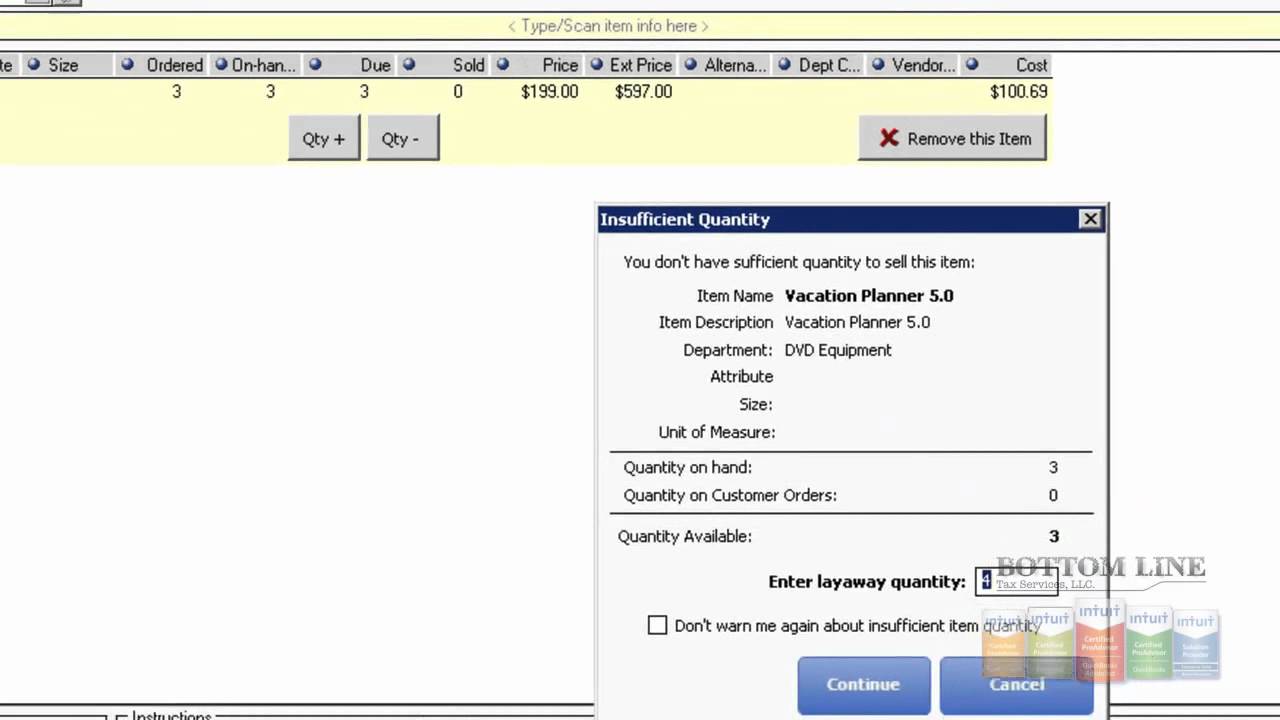Click the Vendor... column header

[x=913, y=65]
